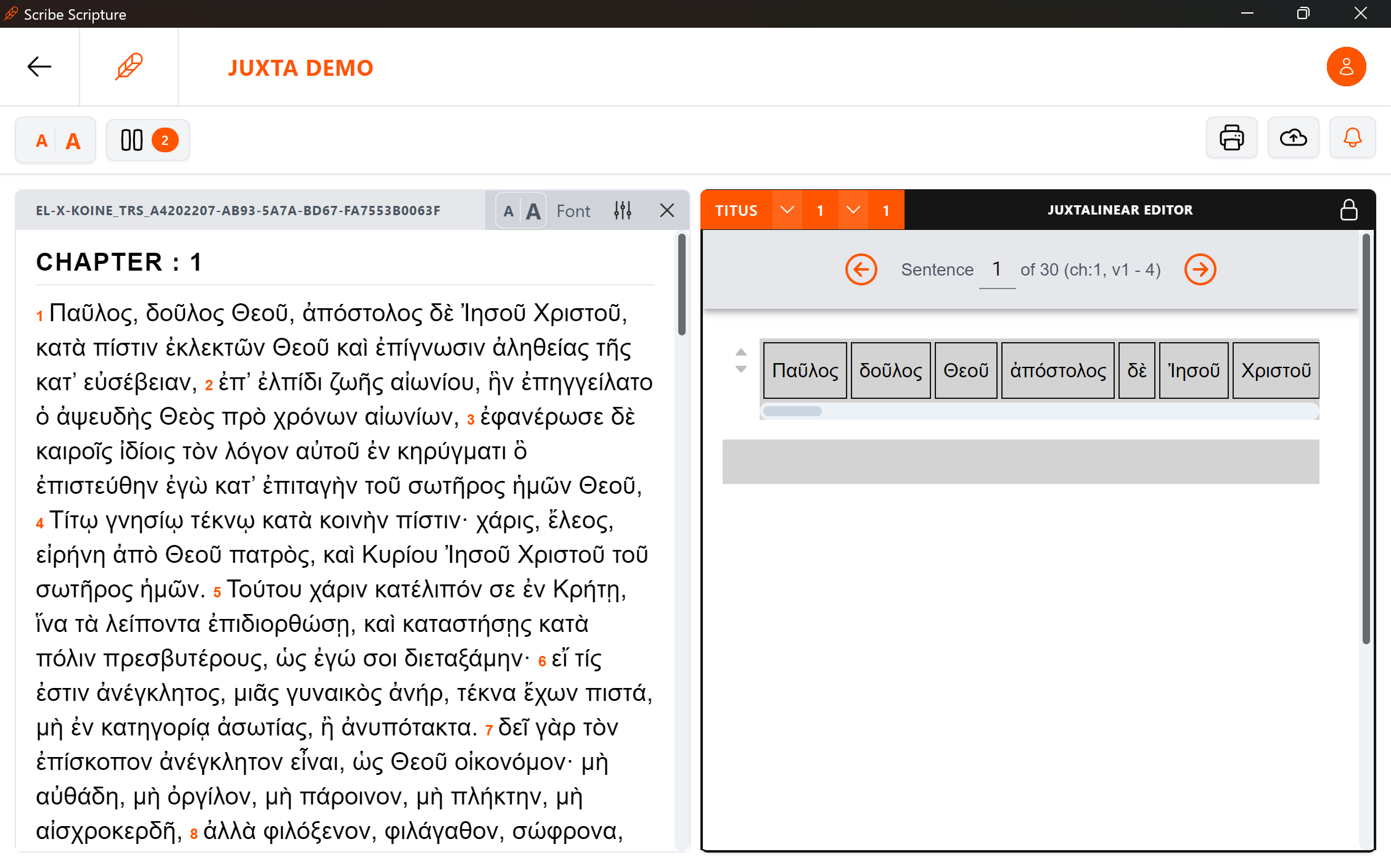Open reference panel settings sliders icon
This screenshot has width=1391, height=868.
coord(623,211)
